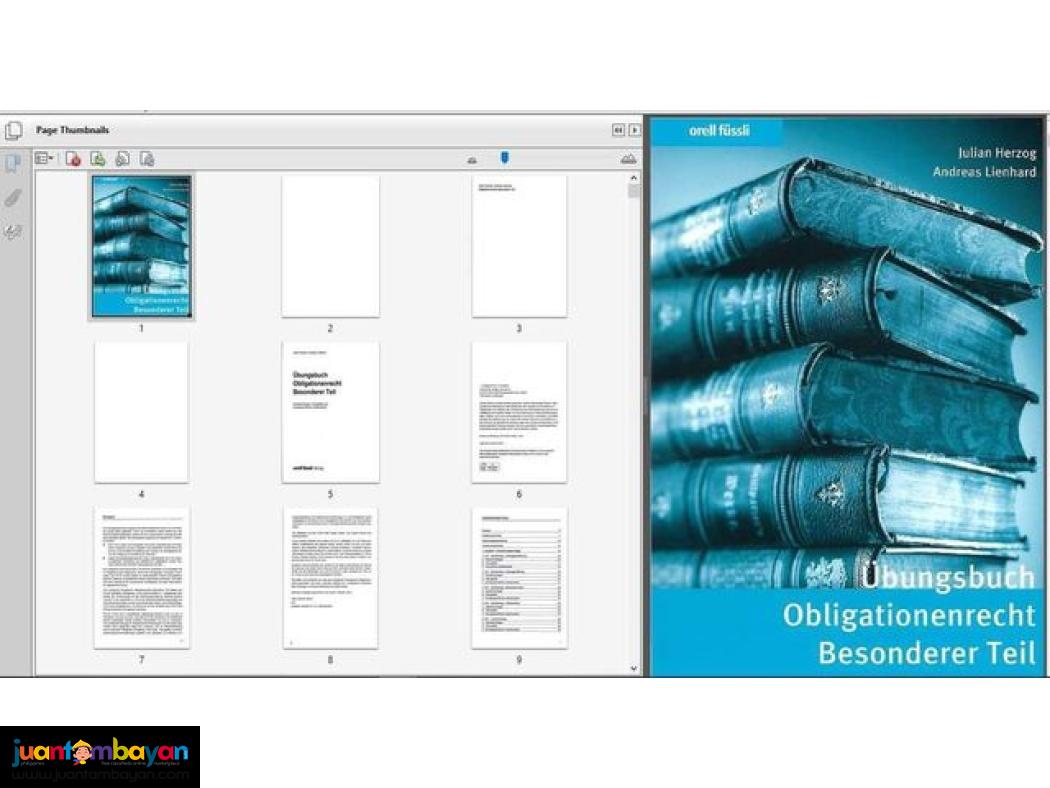1050x788 pixels.
Task: Open the thumbnail options dropdown menu
Action: click(x=44, y=159)
